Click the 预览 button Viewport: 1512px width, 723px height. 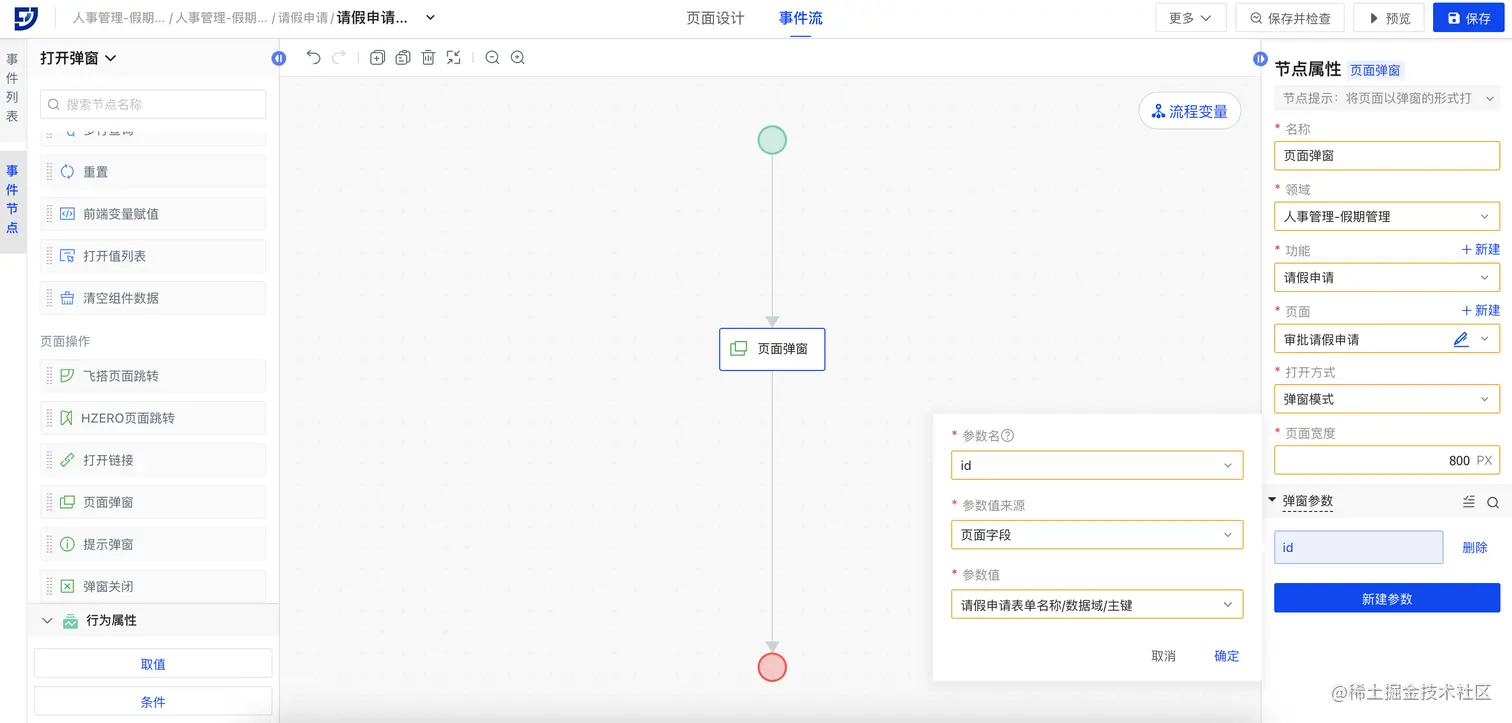pos(1389,18)
